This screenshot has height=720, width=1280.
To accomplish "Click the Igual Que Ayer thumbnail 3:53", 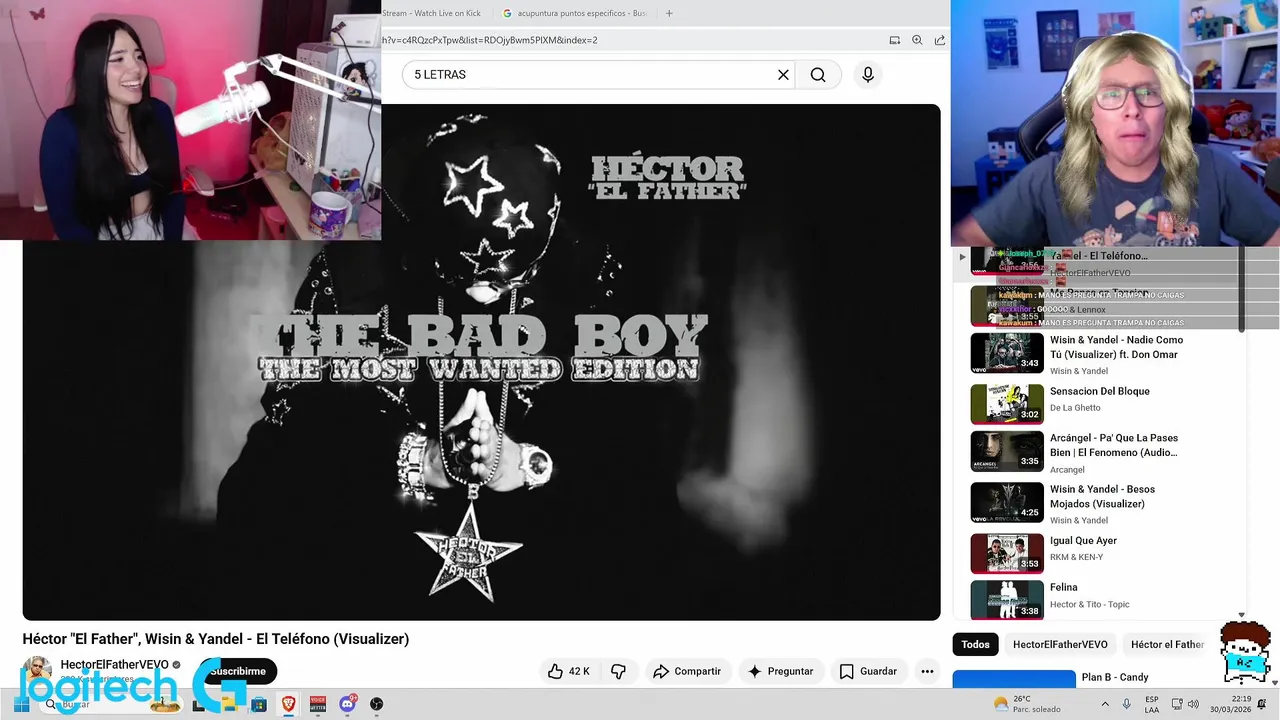I will tap(1007, 553).
